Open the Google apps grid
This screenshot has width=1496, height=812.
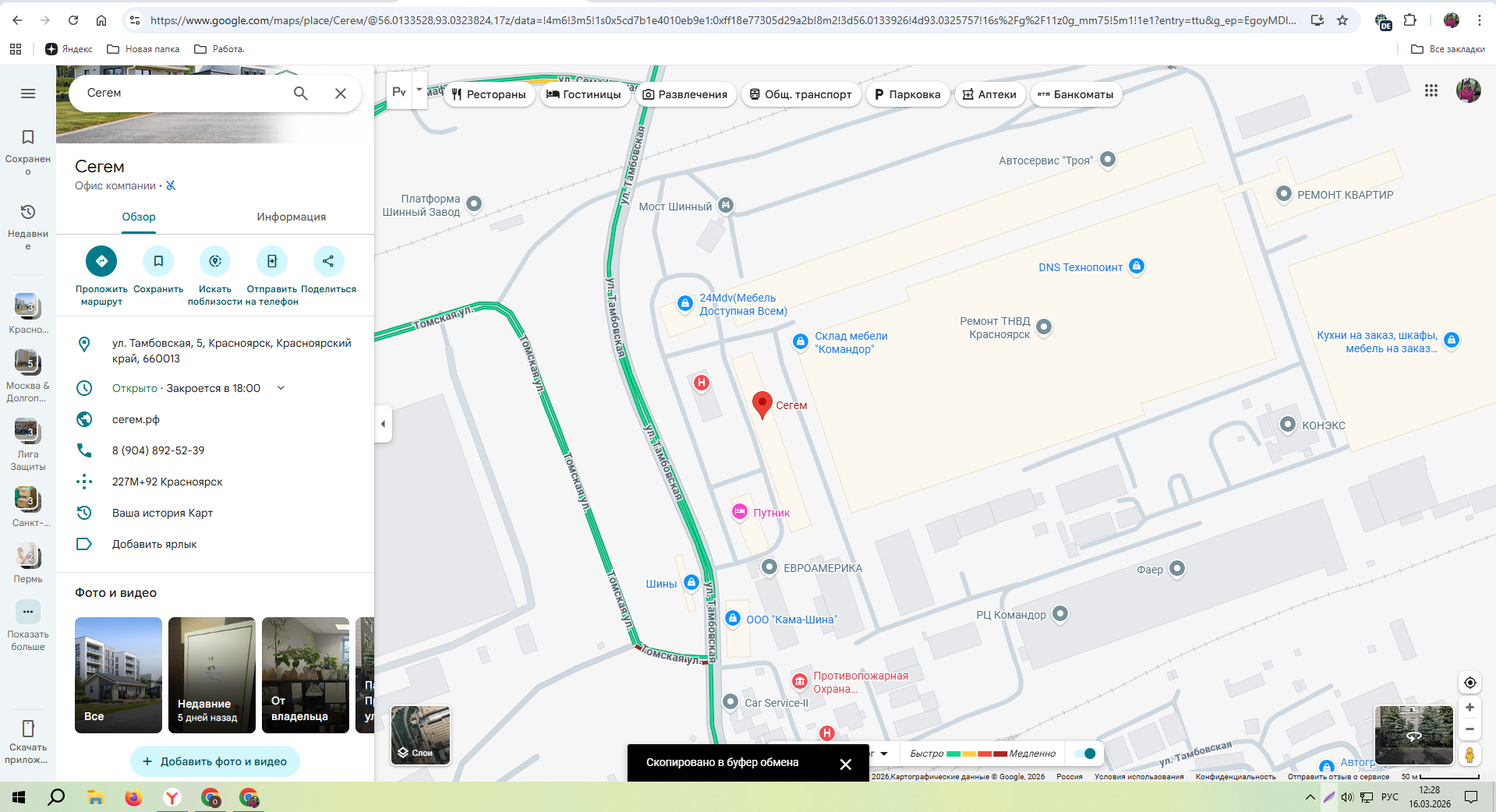tap(1431, 90)
